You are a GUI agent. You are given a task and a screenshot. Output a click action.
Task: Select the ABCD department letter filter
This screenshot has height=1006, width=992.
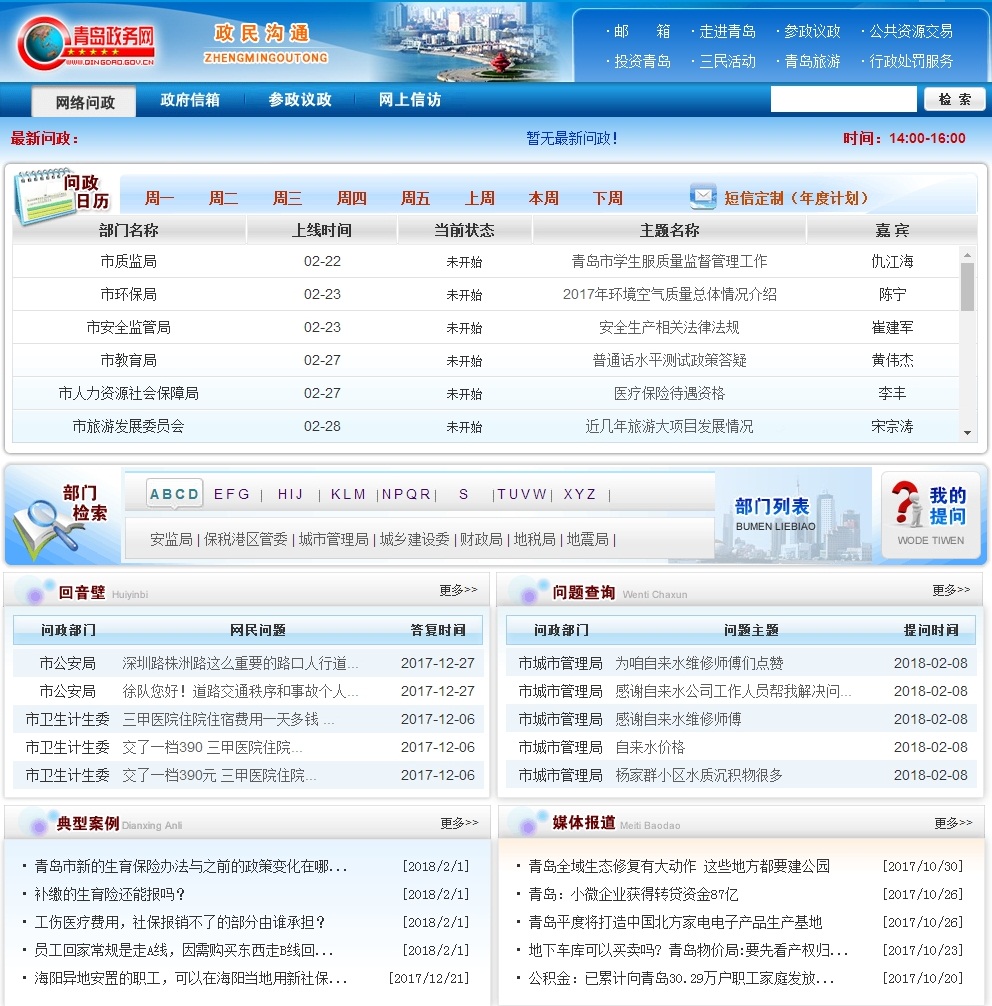pyautogui.click(x=175, y=494)
